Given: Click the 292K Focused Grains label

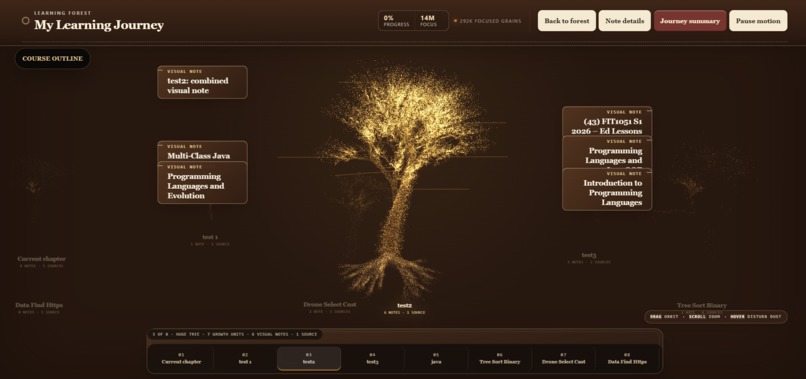Looking at the screenshot, I should [x=487, y=21].
